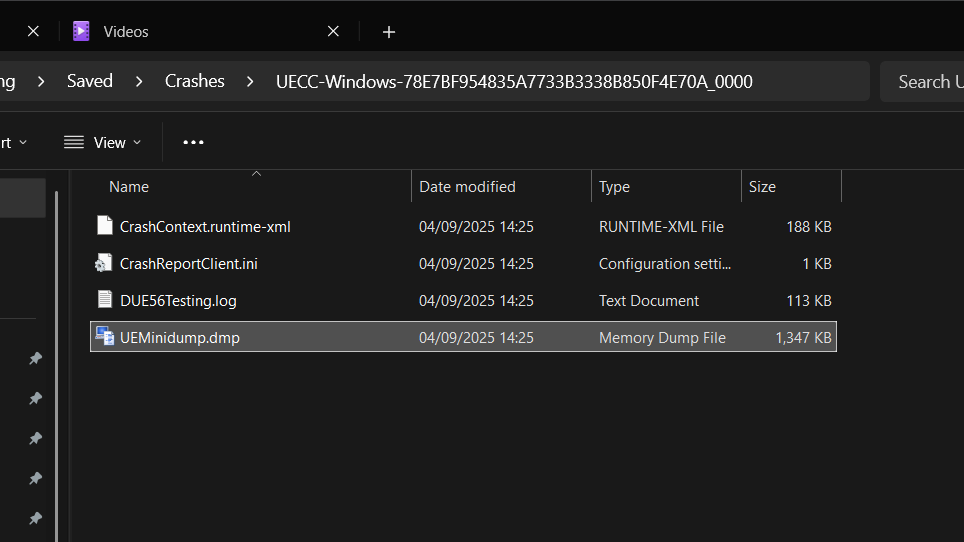The image size is (964, 542).
Task: Click the DUE56Testing.log text document icon
Action: [105, 299]
